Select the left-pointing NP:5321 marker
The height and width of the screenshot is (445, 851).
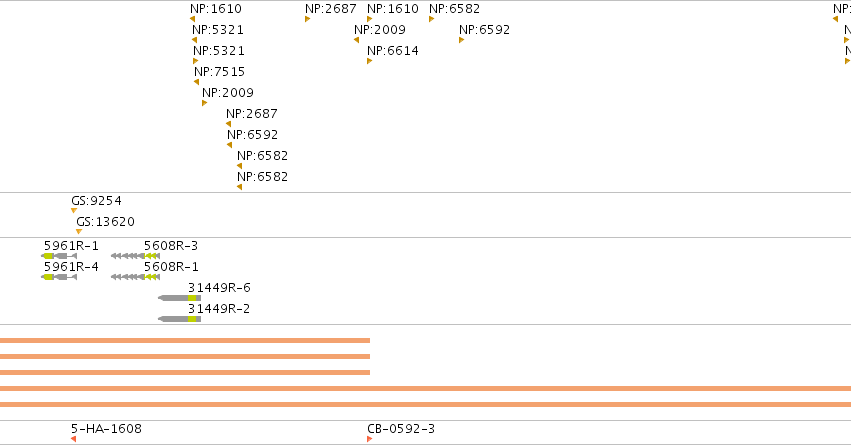(x=194, y=40)
